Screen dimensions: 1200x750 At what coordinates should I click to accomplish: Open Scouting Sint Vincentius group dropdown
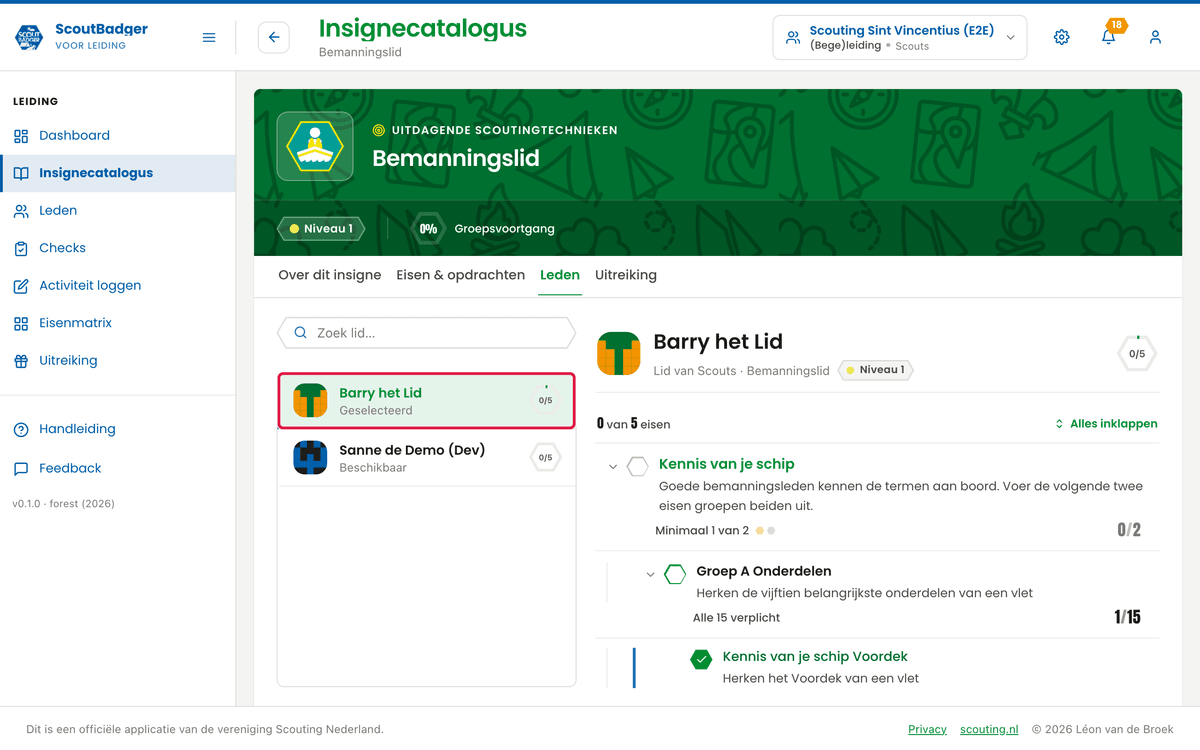click(x=900, y=38)
